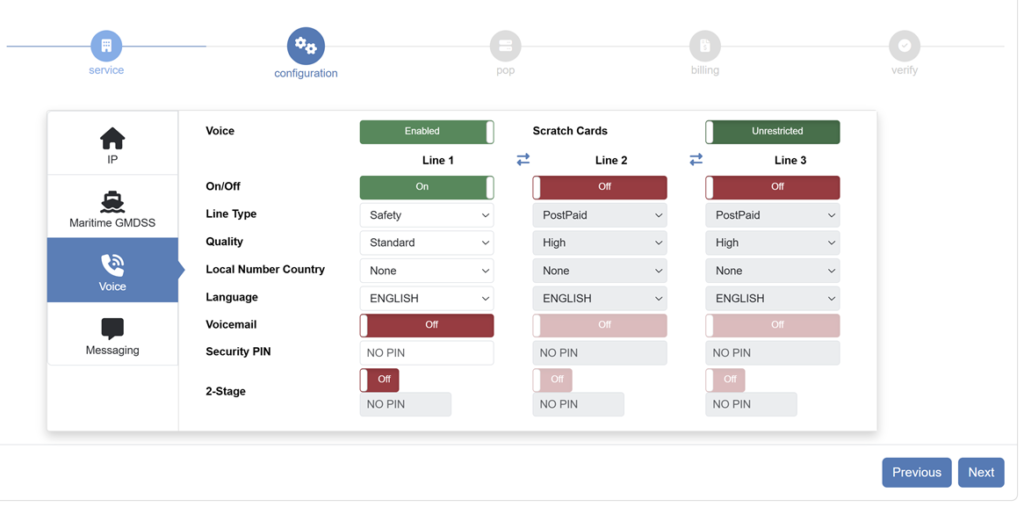
Task: Toggle Line 1 2-Stage Off switch
Action: [379, 380]
